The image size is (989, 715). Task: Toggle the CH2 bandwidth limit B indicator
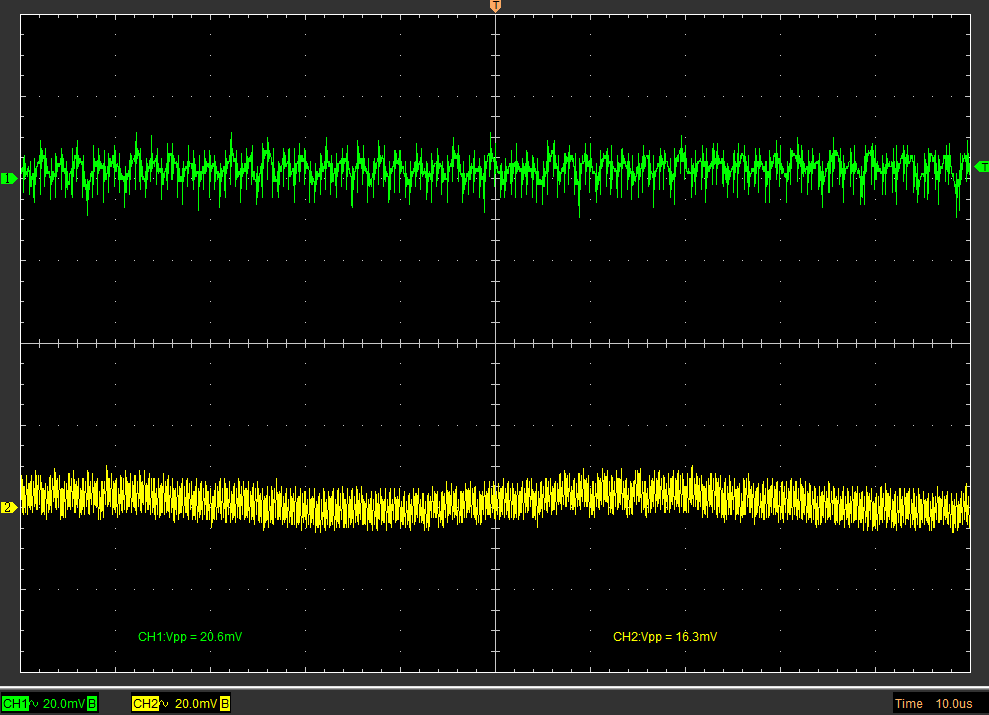(x=225, y=704)
